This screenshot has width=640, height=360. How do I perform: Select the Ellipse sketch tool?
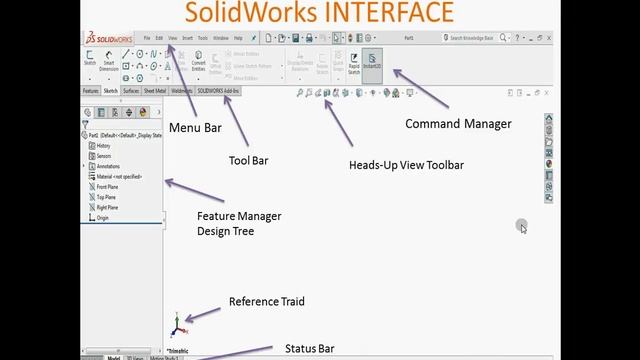(153, 66)
